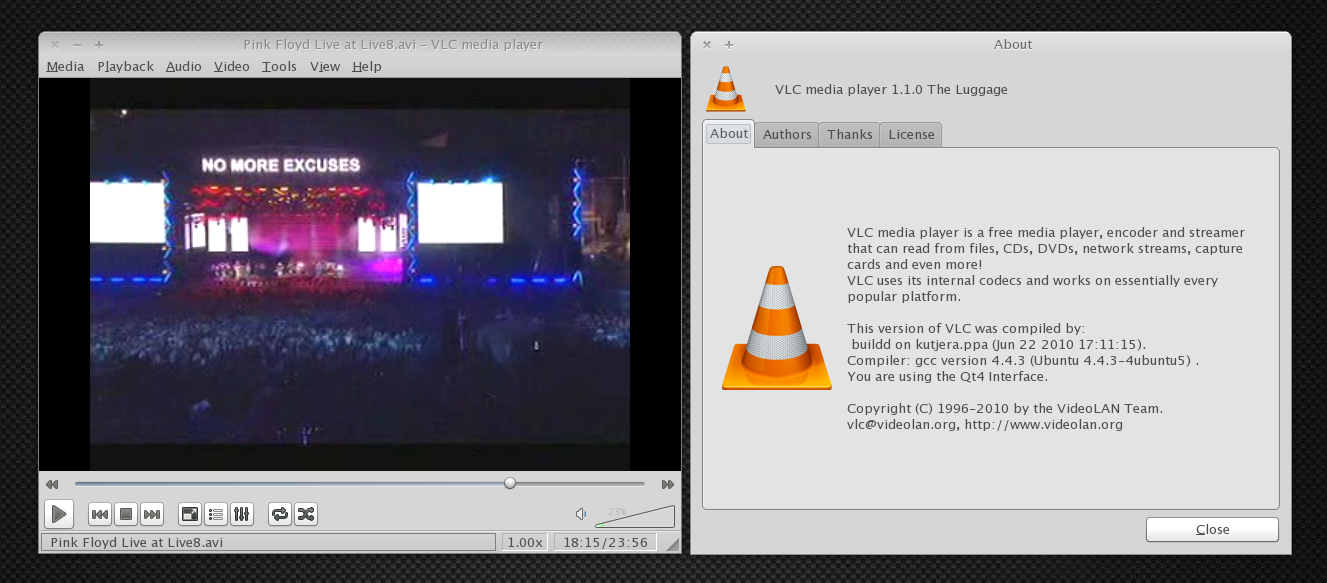Click the VLC player window title bar text
Screen dimensions: 1327x583
[393, 44]
